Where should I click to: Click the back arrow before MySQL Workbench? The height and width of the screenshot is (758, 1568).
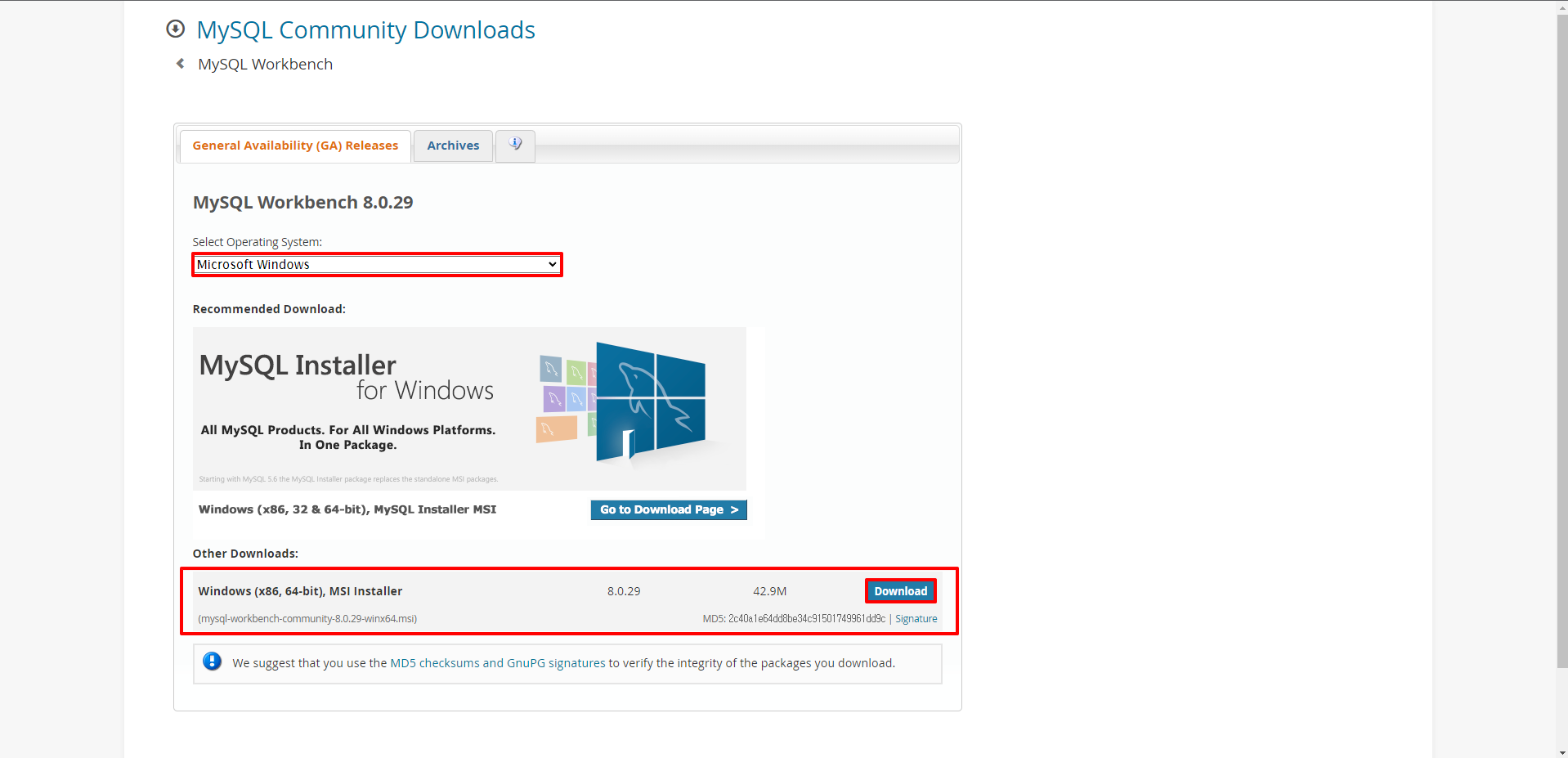coord(180,64)
